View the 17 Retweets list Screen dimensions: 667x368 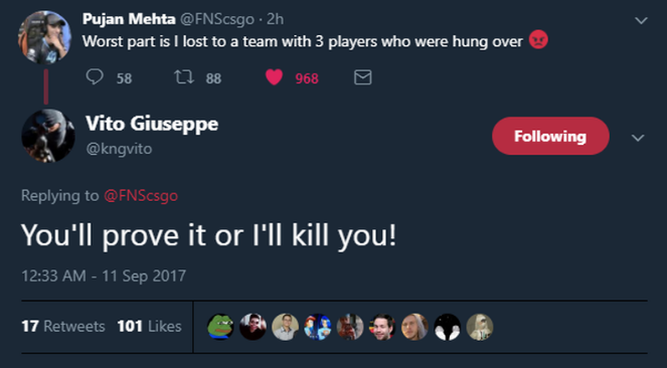(x=63, y=326)
